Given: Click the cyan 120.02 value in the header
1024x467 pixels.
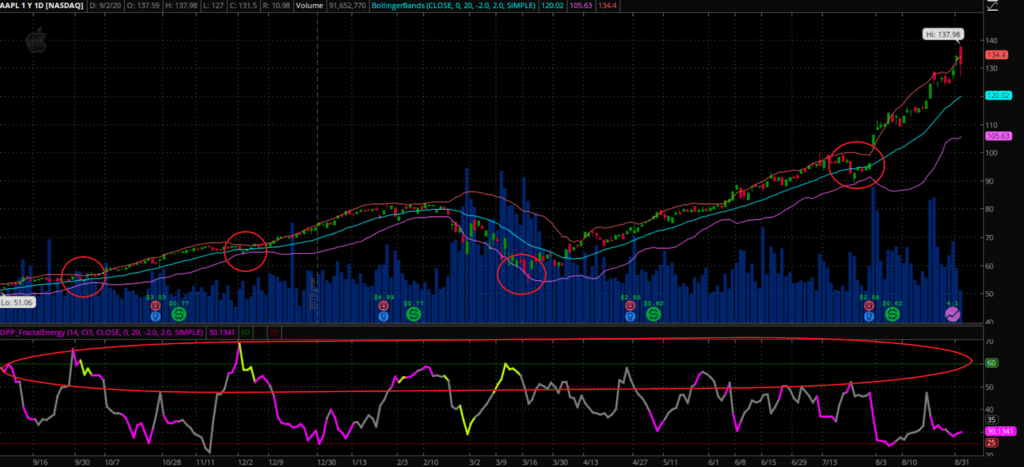Looking at the screenshot, I should (x=550, y=5).
